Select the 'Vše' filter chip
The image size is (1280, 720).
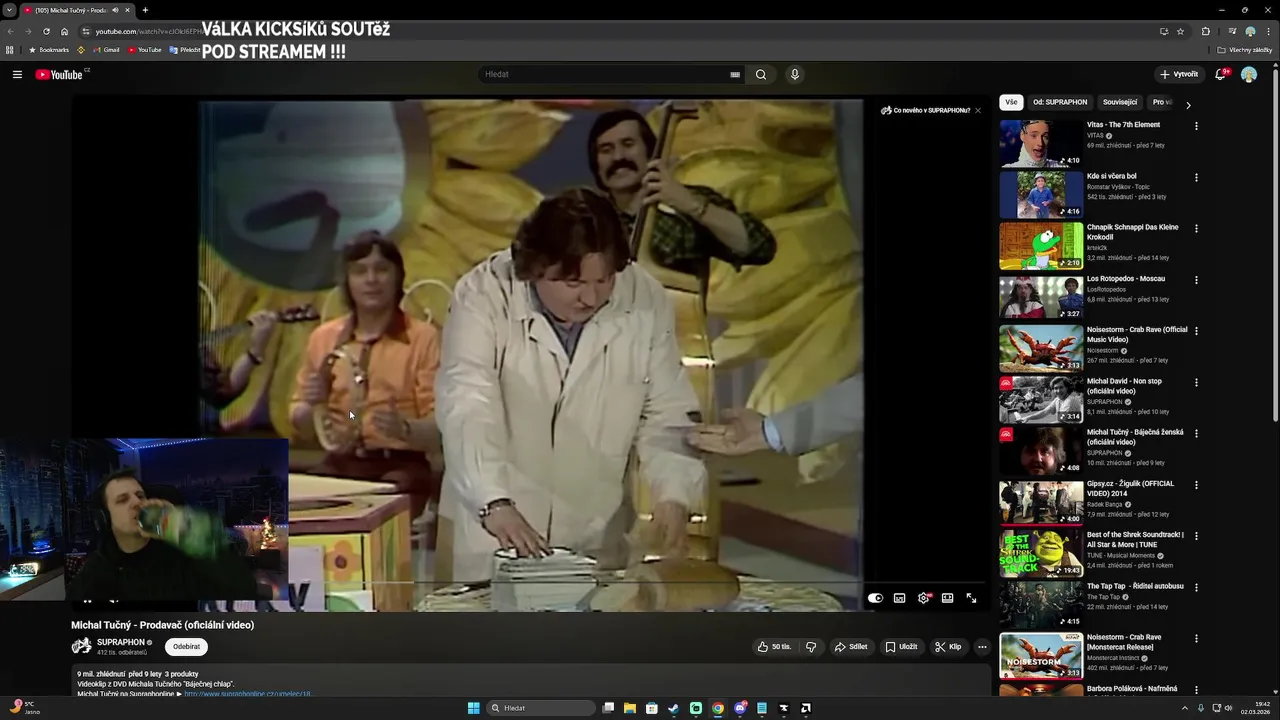(1011, 102)
